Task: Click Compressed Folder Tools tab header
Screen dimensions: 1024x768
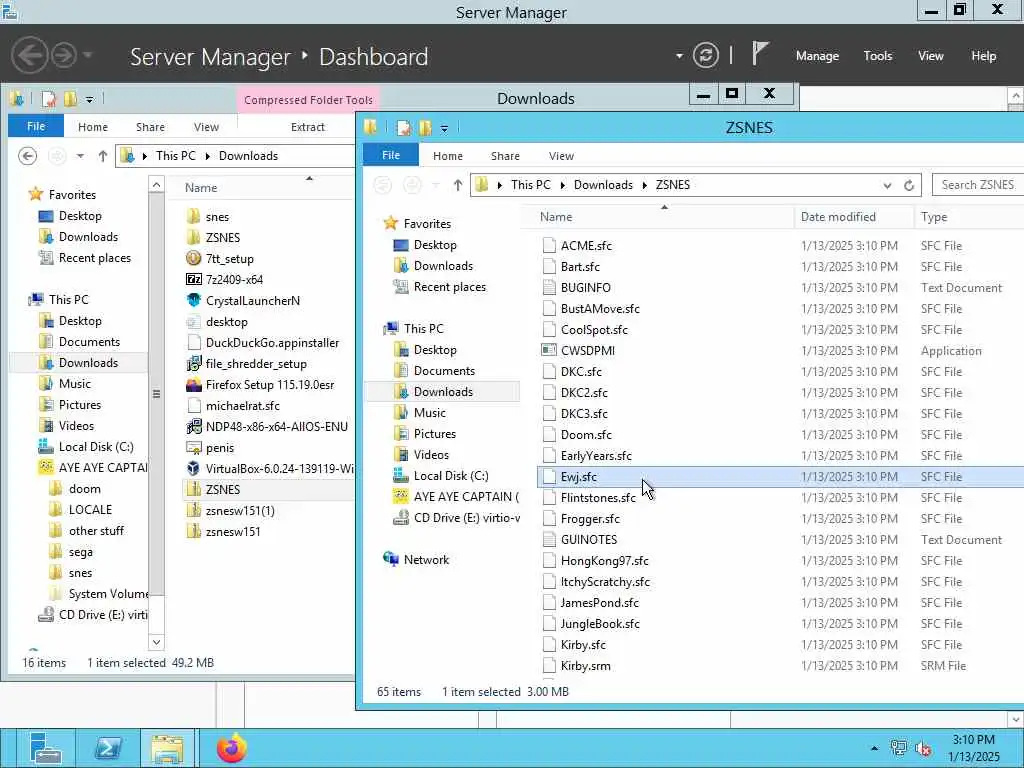Action: tap(308, 100)
